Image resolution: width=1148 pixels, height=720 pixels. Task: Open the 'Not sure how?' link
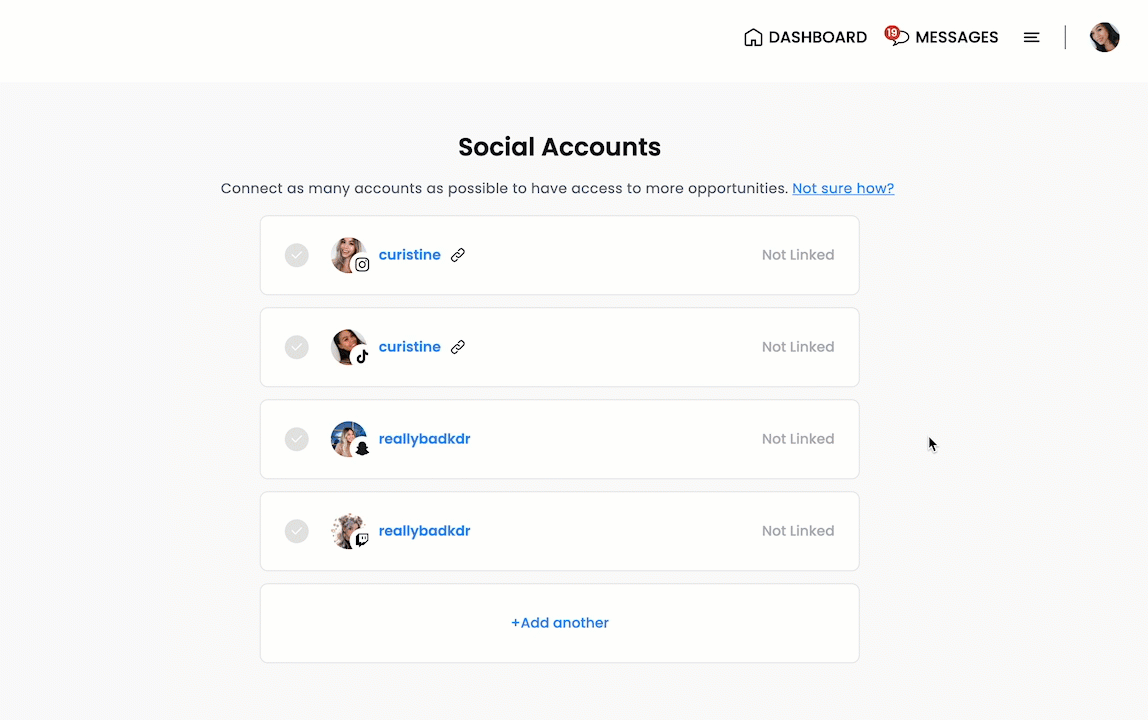[x=843, y=188]
